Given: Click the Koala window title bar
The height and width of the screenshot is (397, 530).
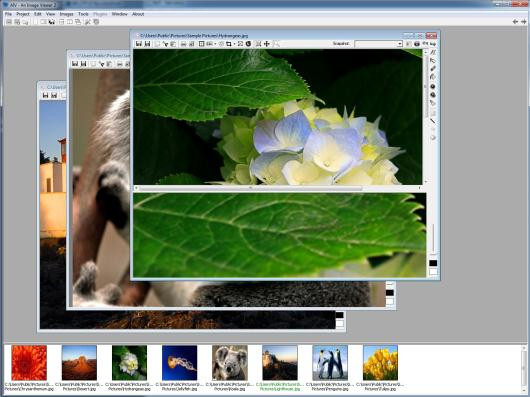Looking at the screenshot, I should click(x=99, y=55).
